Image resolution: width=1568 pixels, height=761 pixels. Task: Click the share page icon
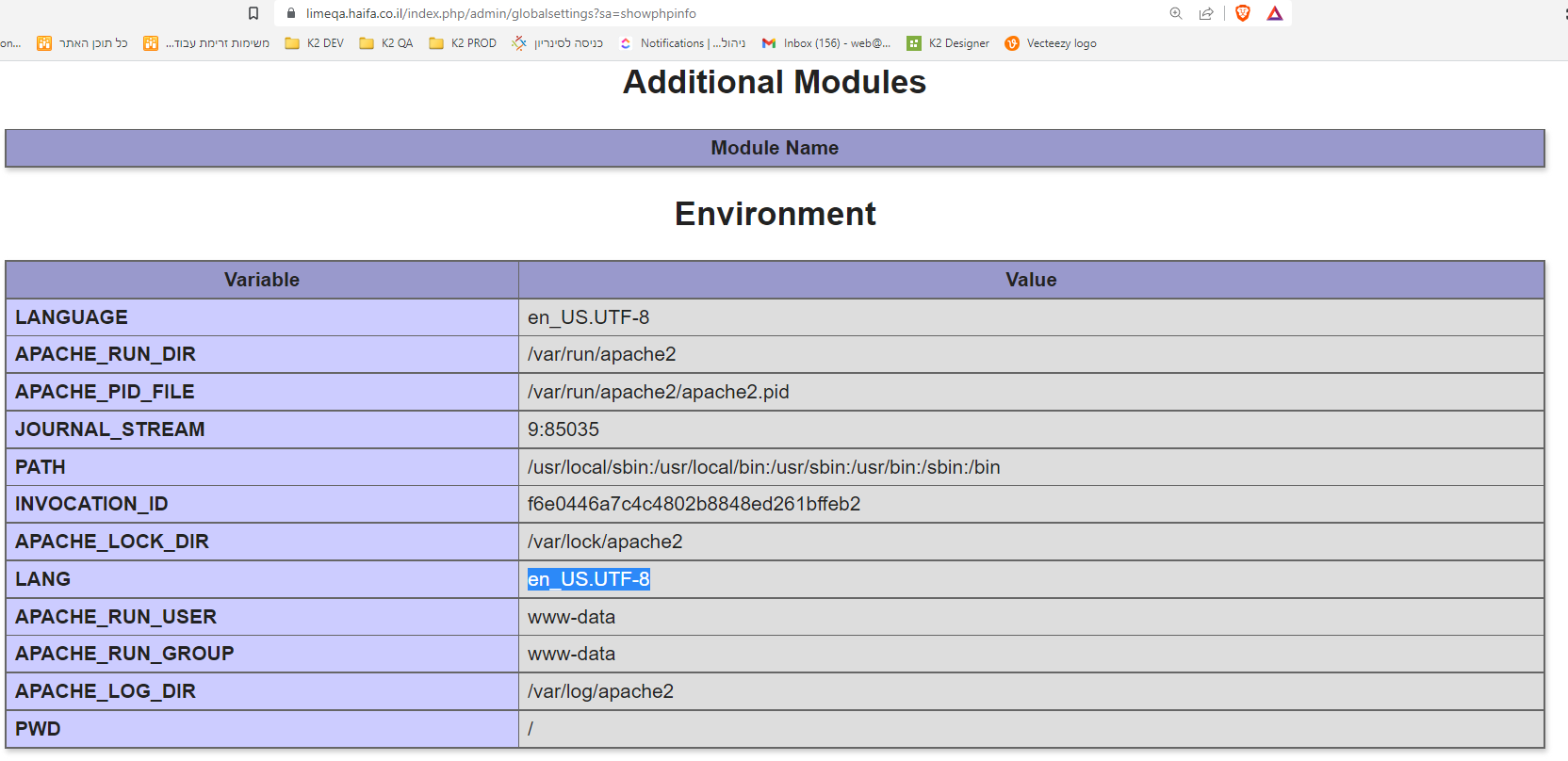1206,13
